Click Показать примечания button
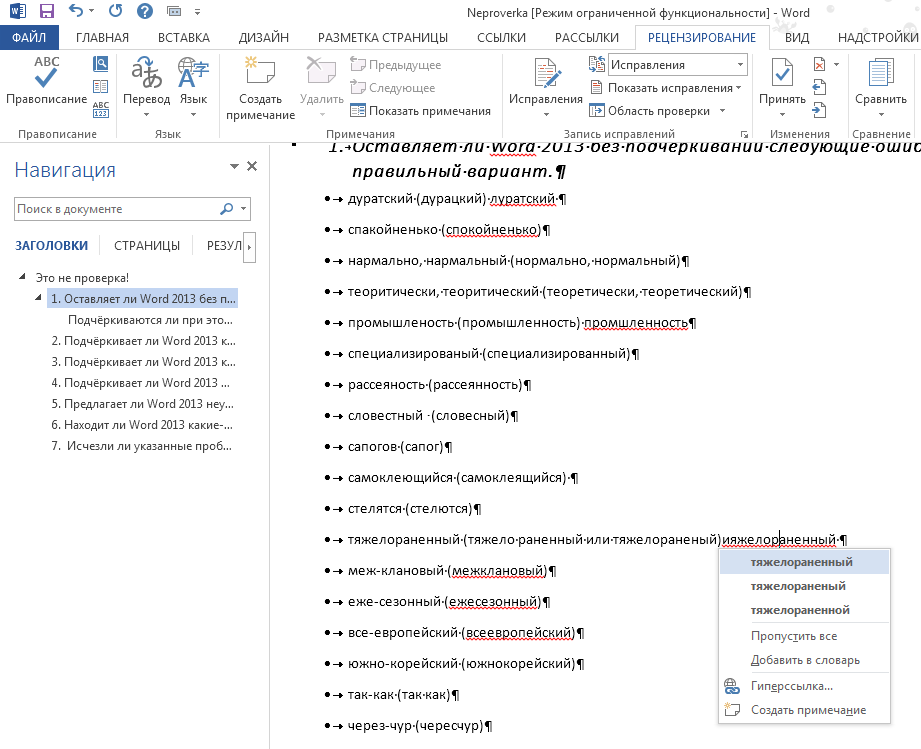The width and height of the screenshot is (921, 749). [x=421, y=110]
